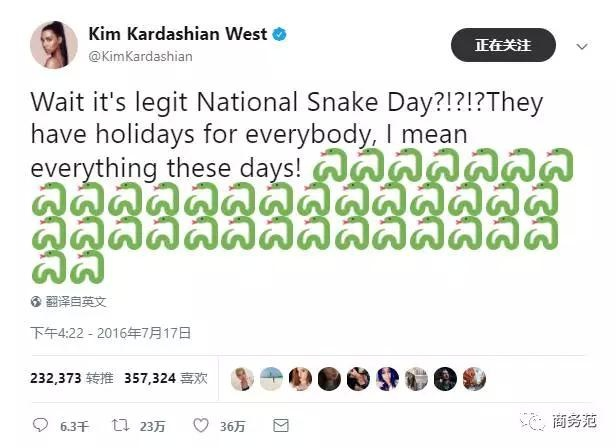View the 232,373 转推 retweets list
The image size is (616, 448).
(x=72, y=378)
